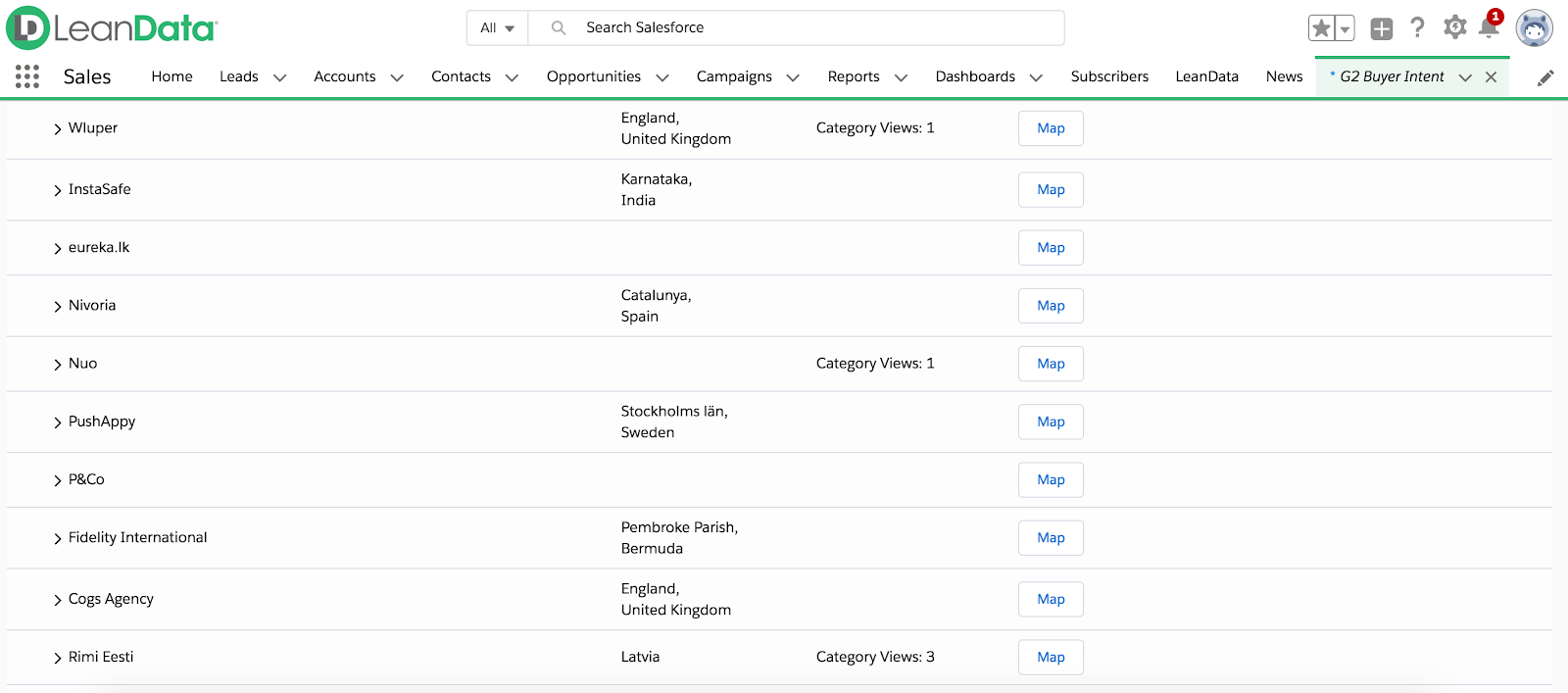Open the LeanData nav tab

click(x=1206, y=76)
